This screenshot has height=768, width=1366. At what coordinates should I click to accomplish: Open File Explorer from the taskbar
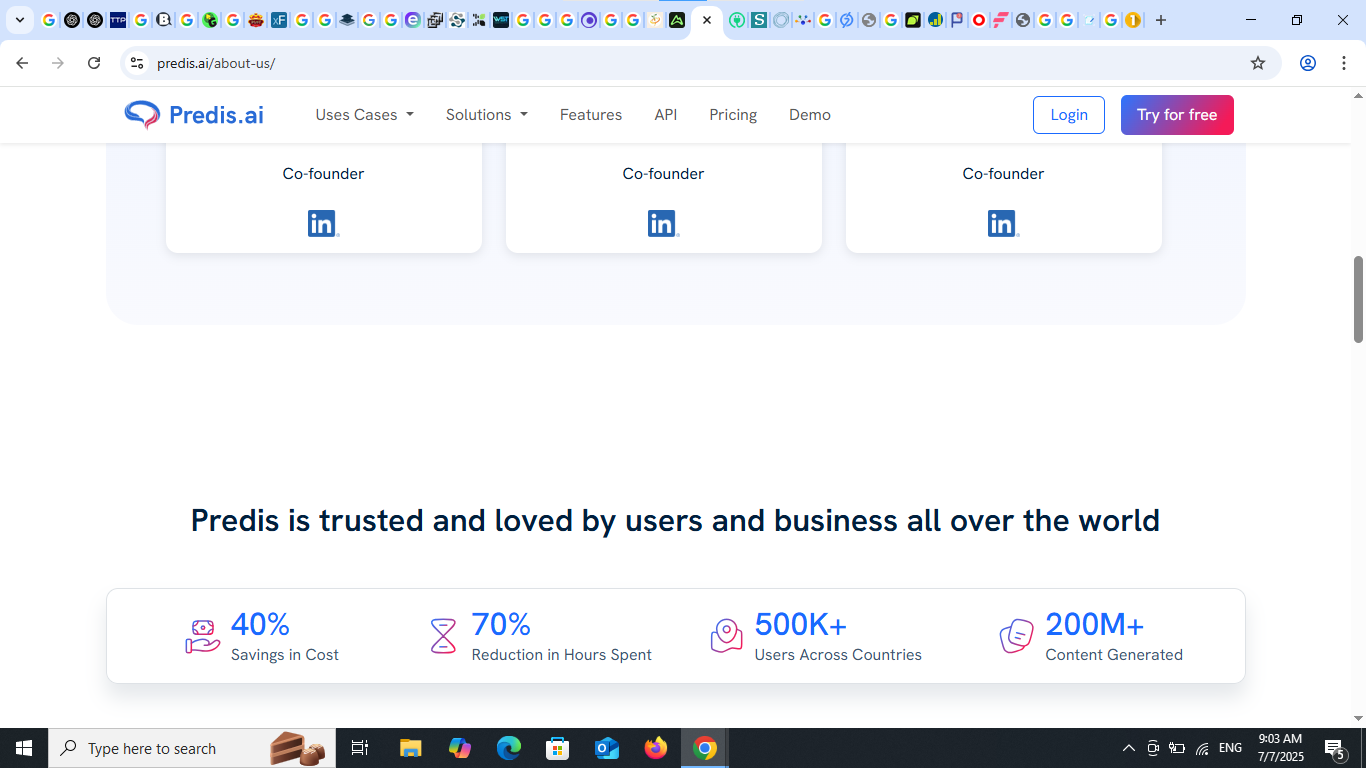410,748
